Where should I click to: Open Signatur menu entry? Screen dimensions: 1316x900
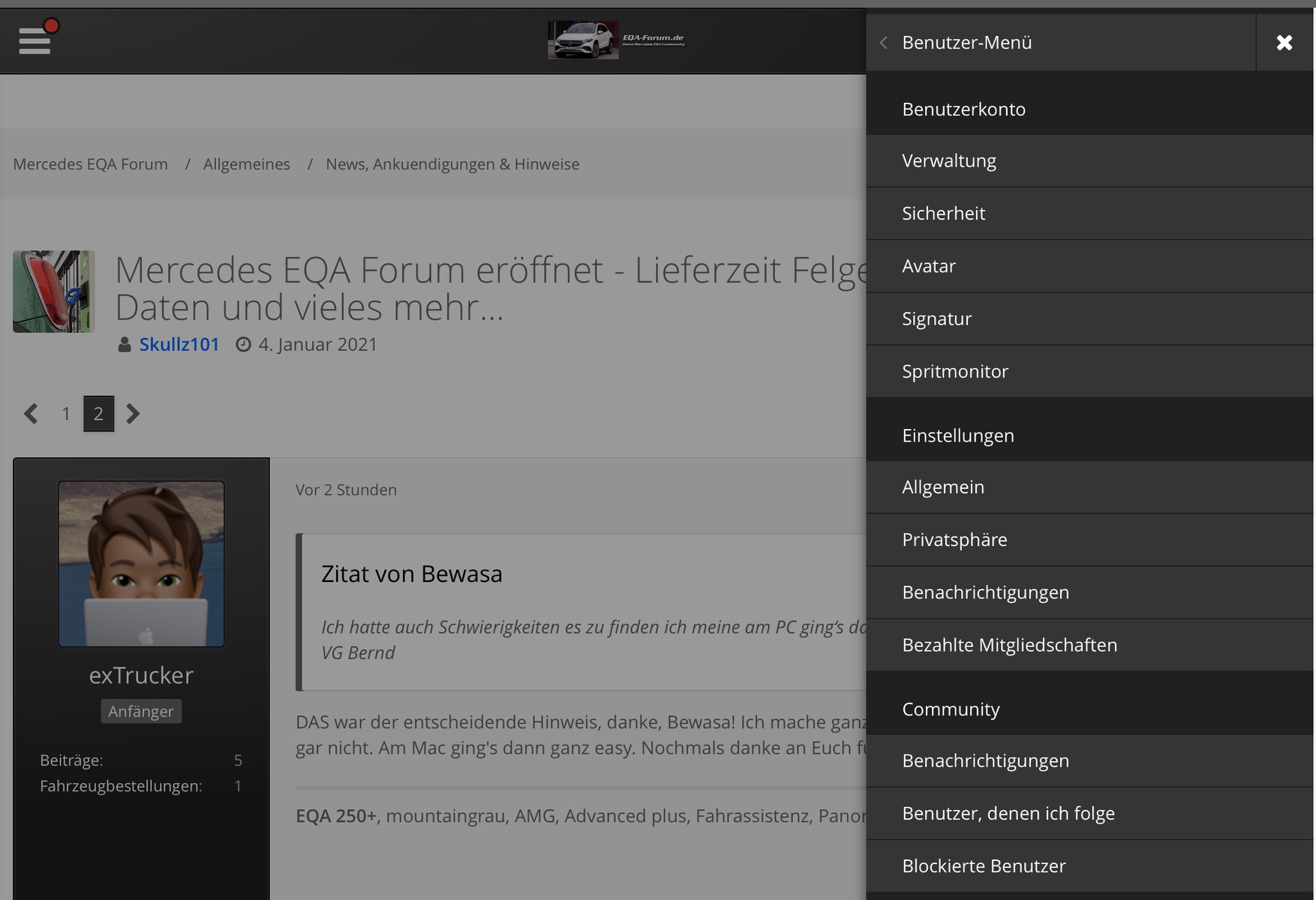coord(936,319)
